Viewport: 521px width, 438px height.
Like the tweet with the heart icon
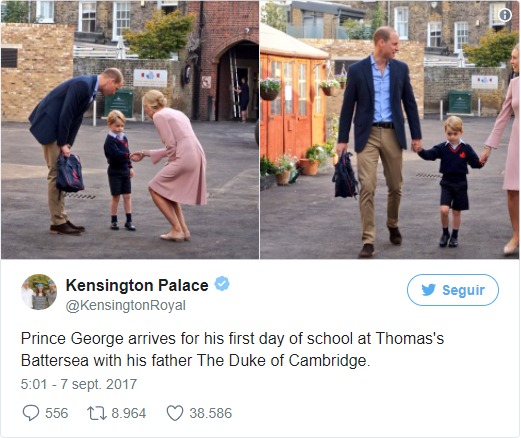click(175, 413)
